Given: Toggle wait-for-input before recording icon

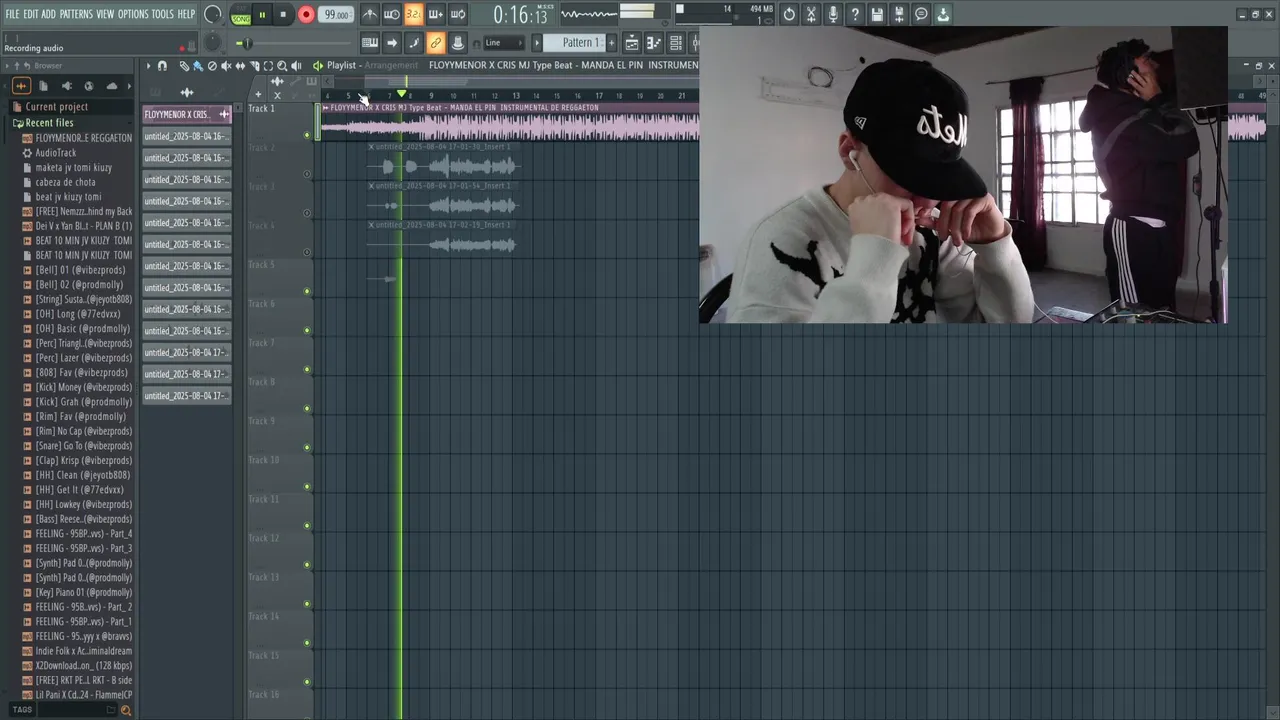Looking at the screenshot, I should click(392, 14).
